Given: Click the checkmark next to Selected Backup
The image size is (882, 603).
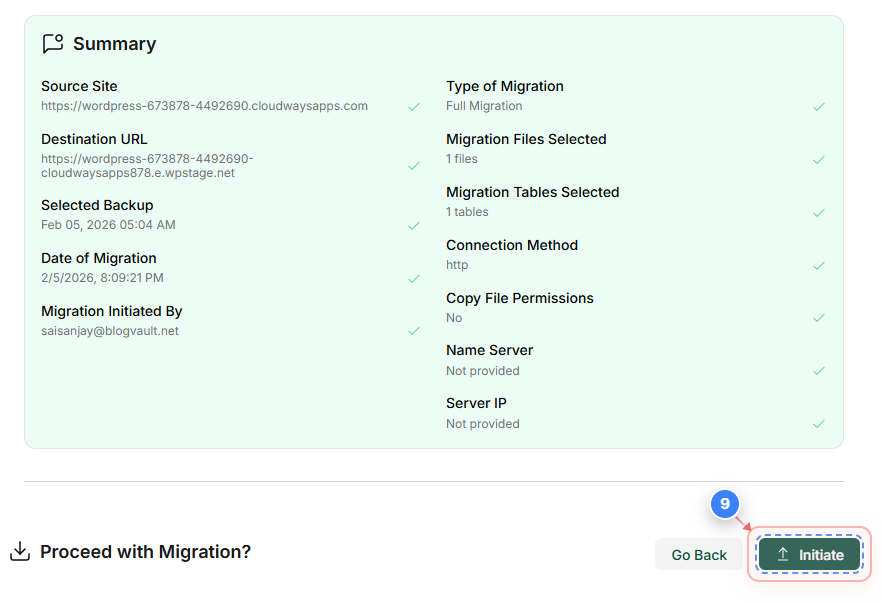Looking at the screenshot, I should click(414, 225).
